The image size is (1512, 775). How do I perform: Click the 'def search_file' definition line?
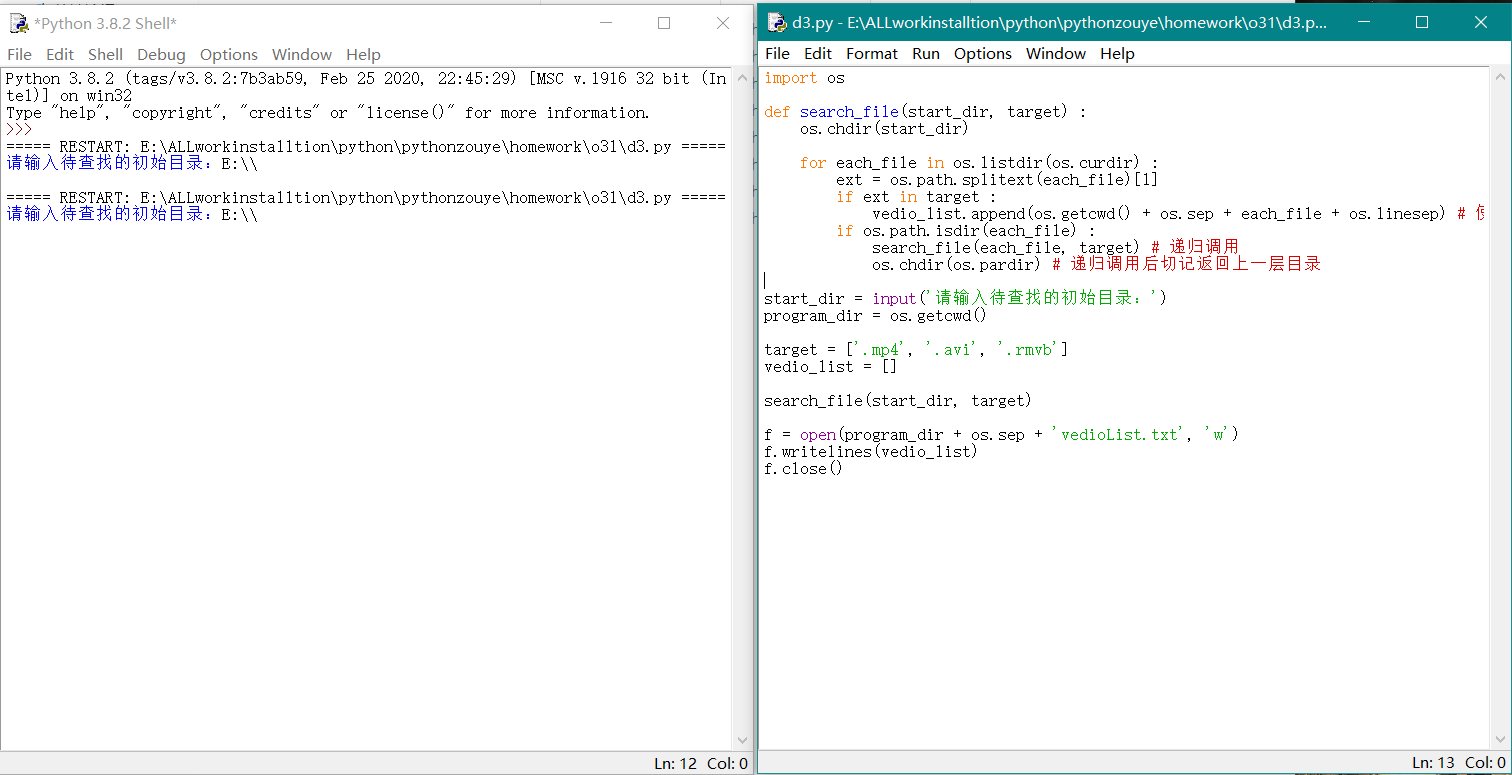click(x=925, y=112)
